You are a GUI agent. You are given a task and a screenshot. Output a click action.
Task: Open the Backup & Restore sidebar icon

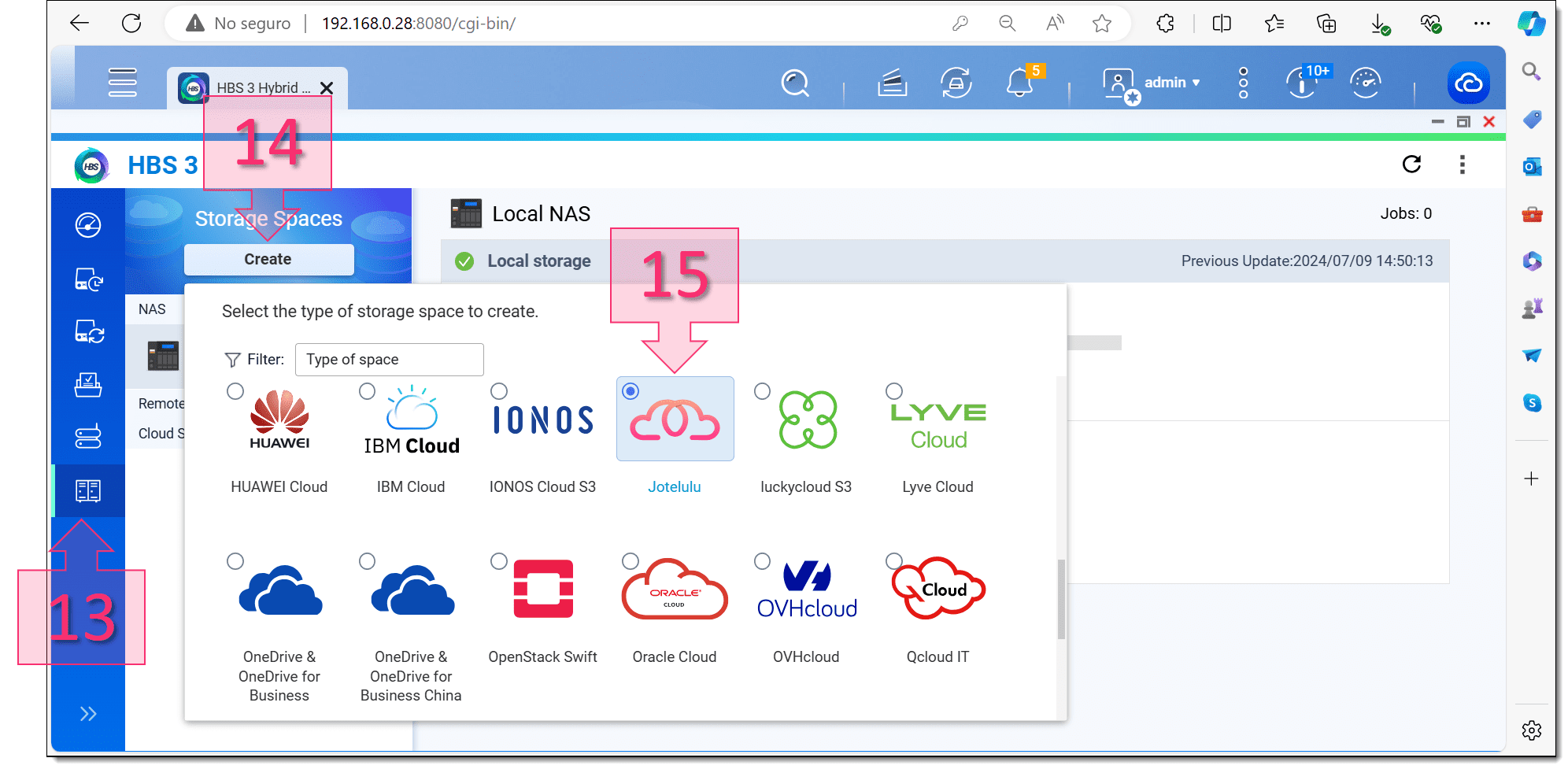tap(88, 279)
